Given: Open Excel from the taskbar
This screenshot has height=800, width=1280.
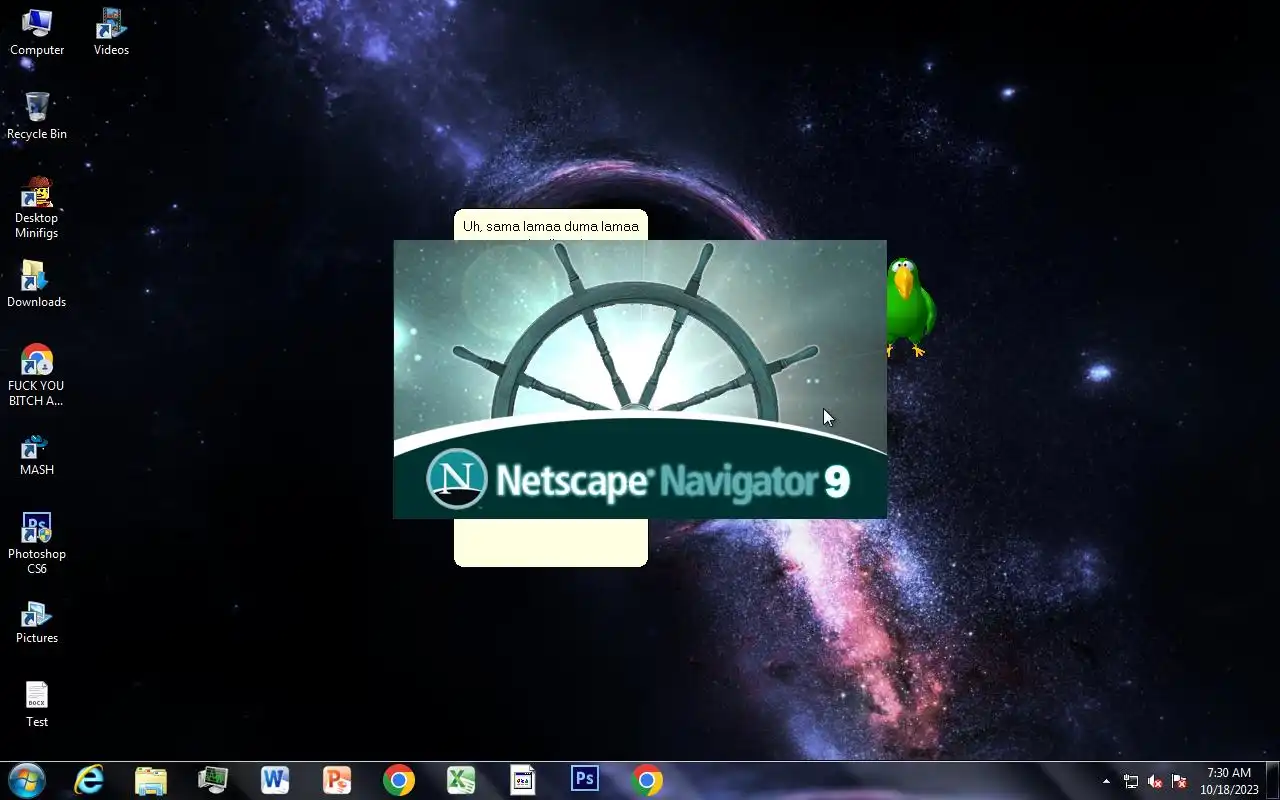Looking at the screenshot, I should tap(461, 780).
